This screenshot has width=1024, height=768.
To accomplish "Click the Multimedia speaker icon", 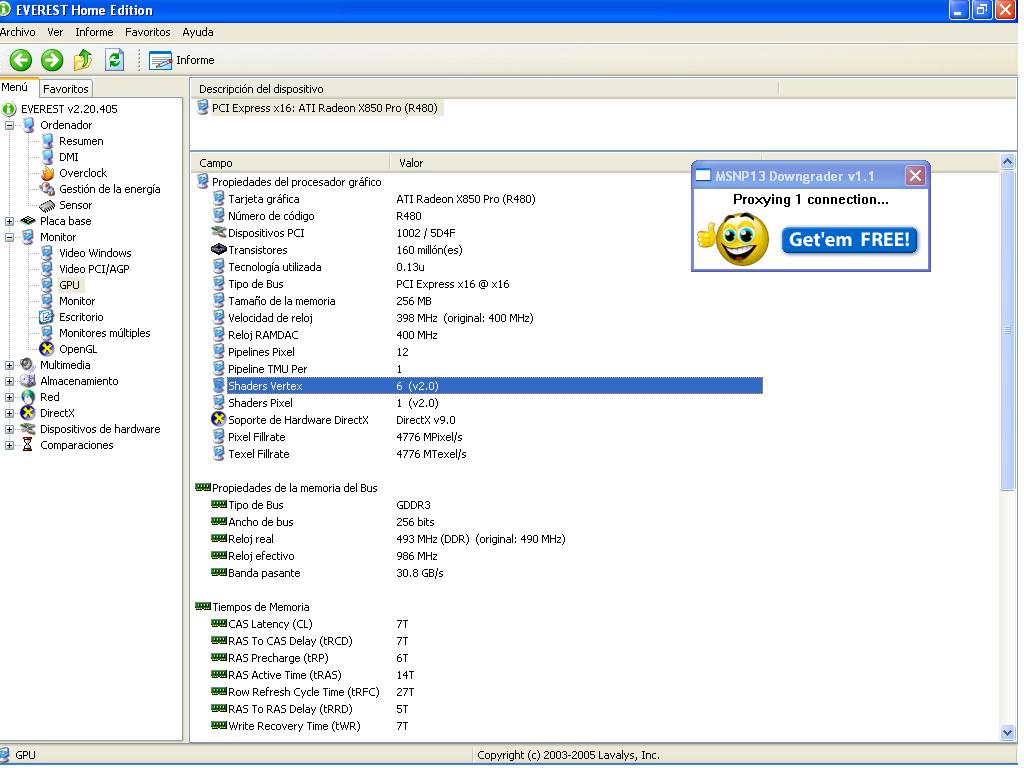I will point(27,365).
